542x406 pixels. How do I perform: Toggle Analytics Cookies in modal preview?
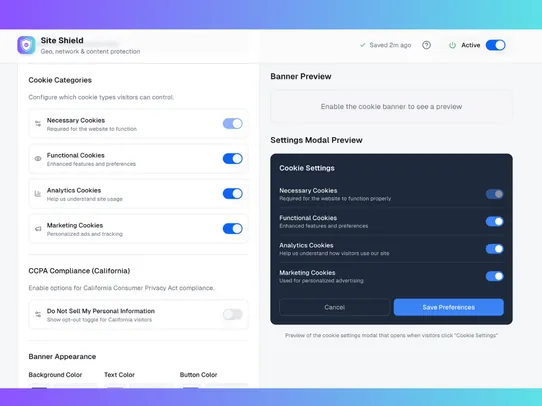coord(495,249)
